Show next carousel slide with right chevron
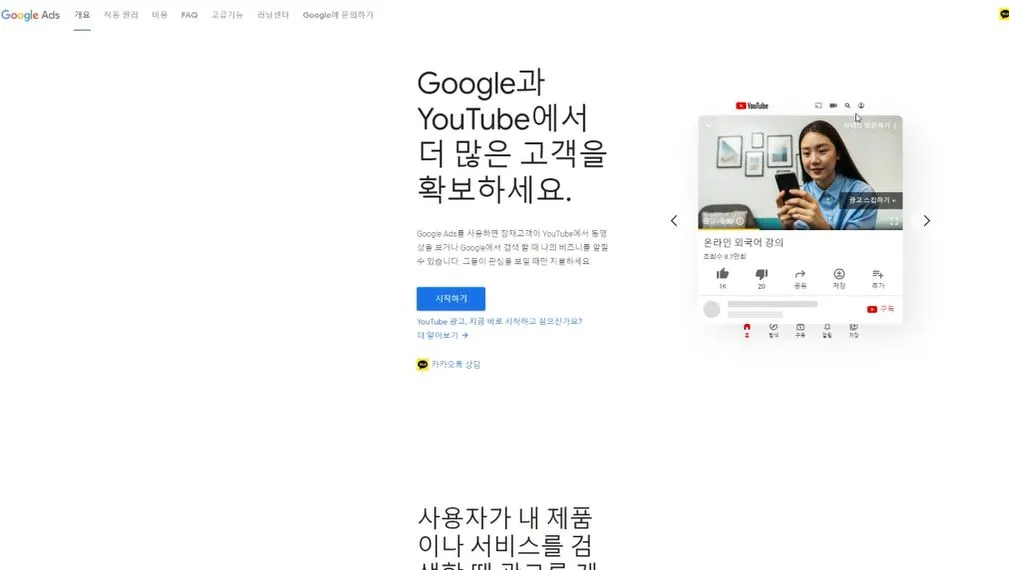Viewport: 1009px width, 570px height. pyautogui.click(x=927, y=221)
